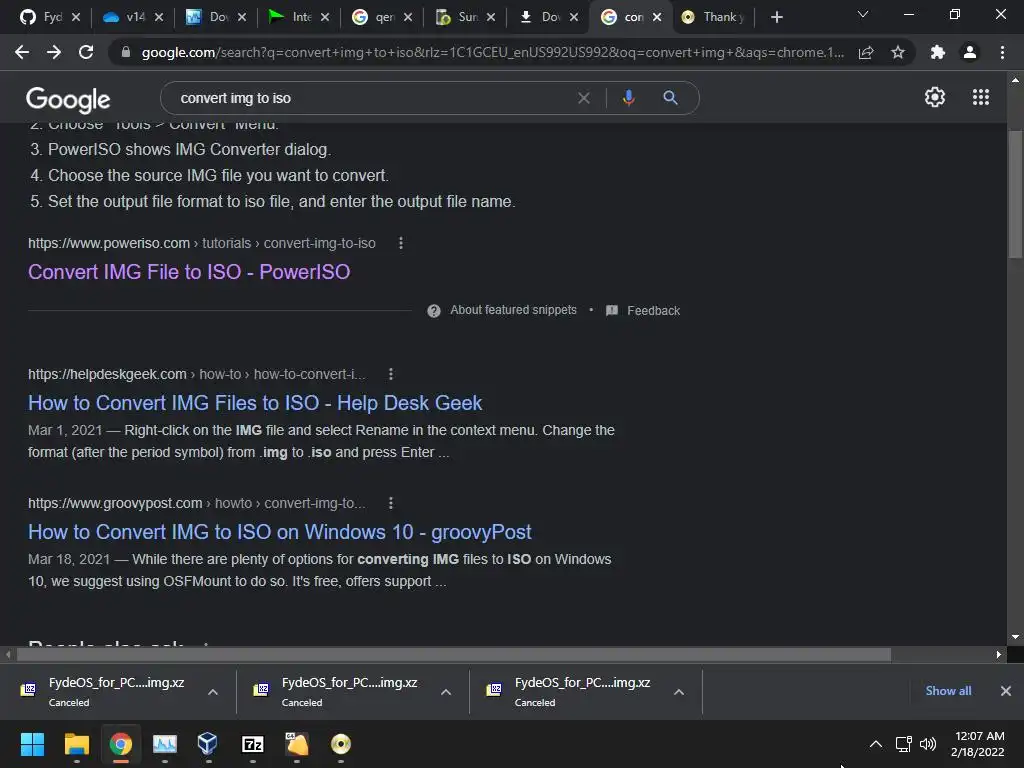Open groovyPost IMG to ISO article
Screen dimensions: 1024x768
[280, 532]
